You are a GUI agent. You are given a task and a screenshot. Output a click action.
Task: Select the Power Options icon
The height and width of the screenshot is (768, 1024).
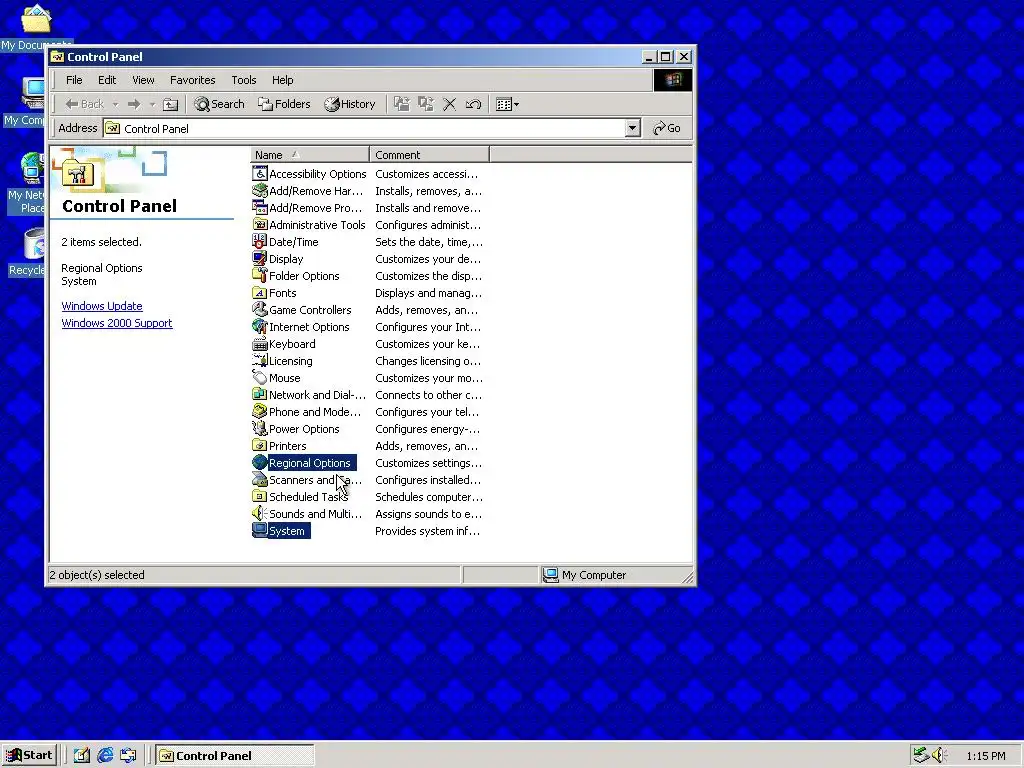(259, 428)
